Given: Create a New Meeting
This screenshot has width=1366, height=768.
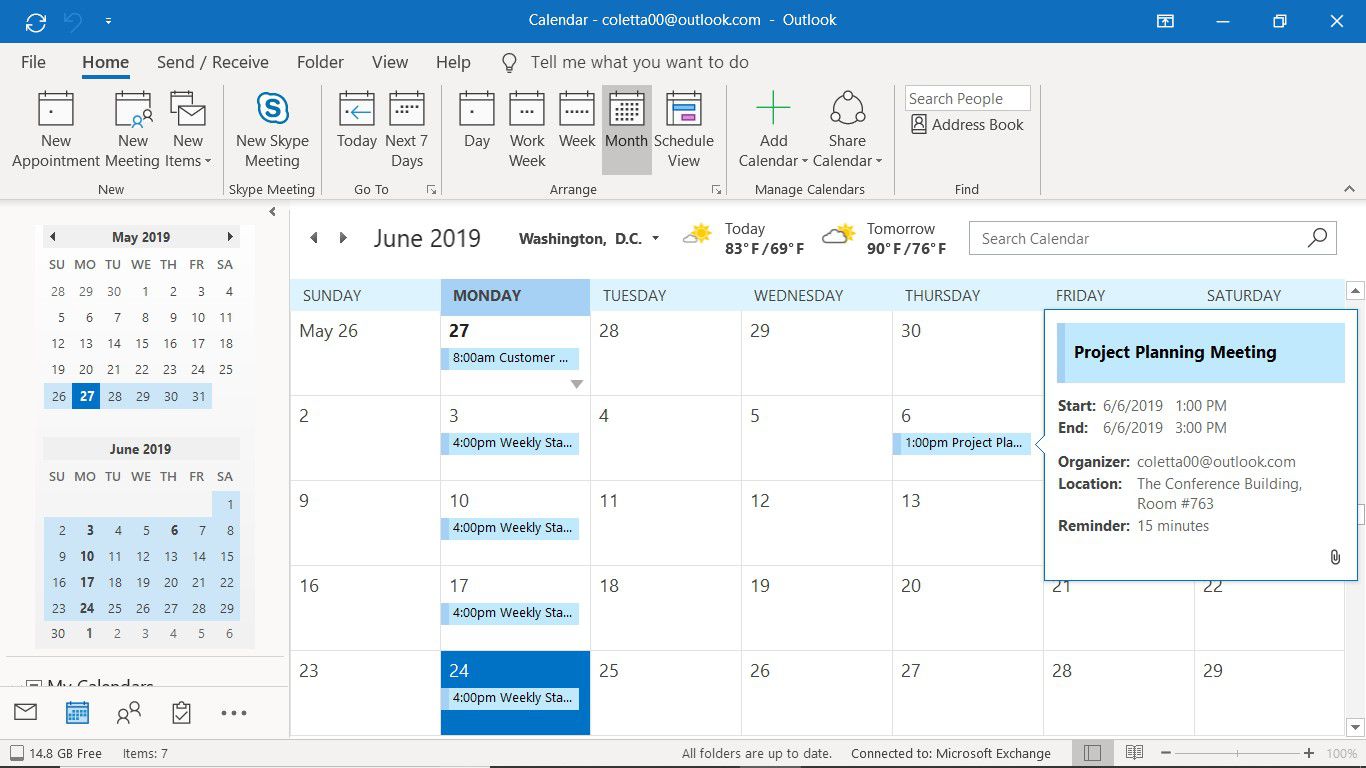Looking at the screenshot, I should pos(132,130).
